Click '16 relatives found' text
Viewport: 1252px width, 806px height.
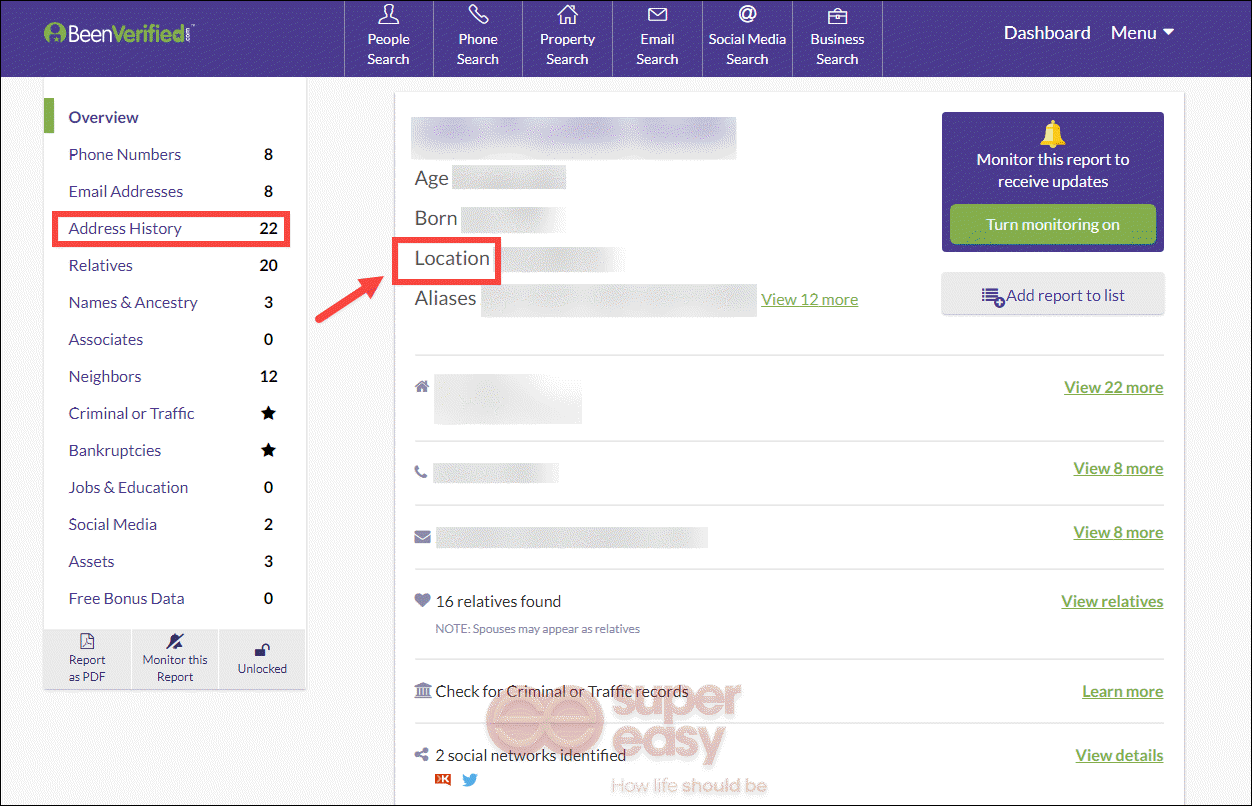coord(498,601)
